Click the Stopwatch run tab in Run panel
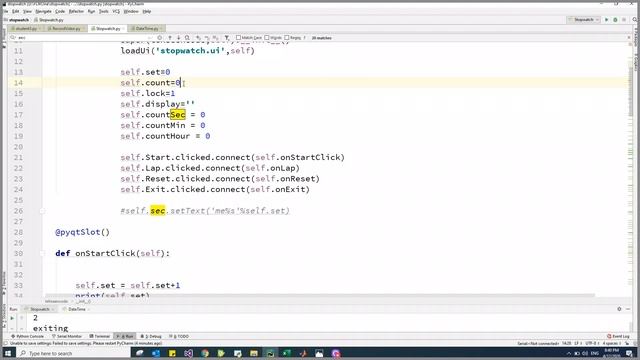This screenshot has height=360, width=640. 40,309
